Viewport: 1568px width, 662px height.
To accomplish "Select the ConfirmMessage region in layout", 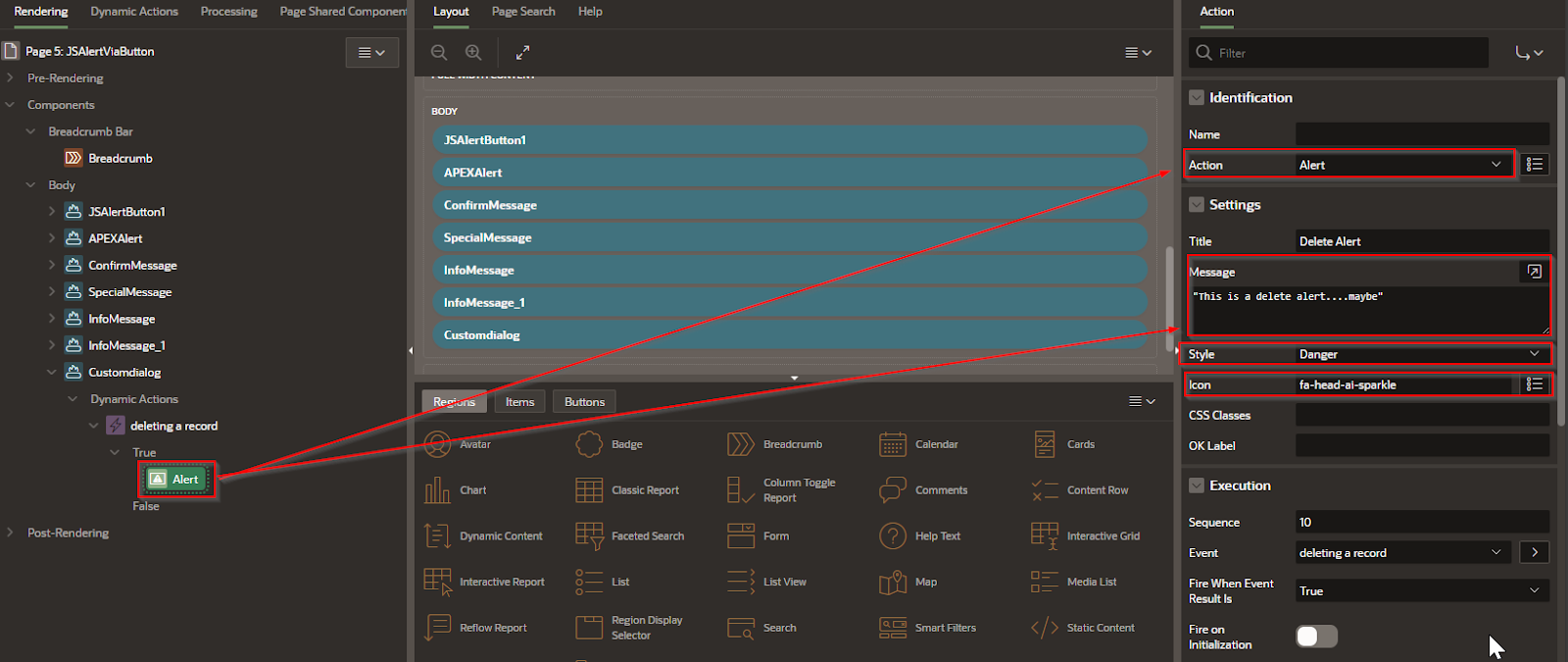I will tap(790, 205).
